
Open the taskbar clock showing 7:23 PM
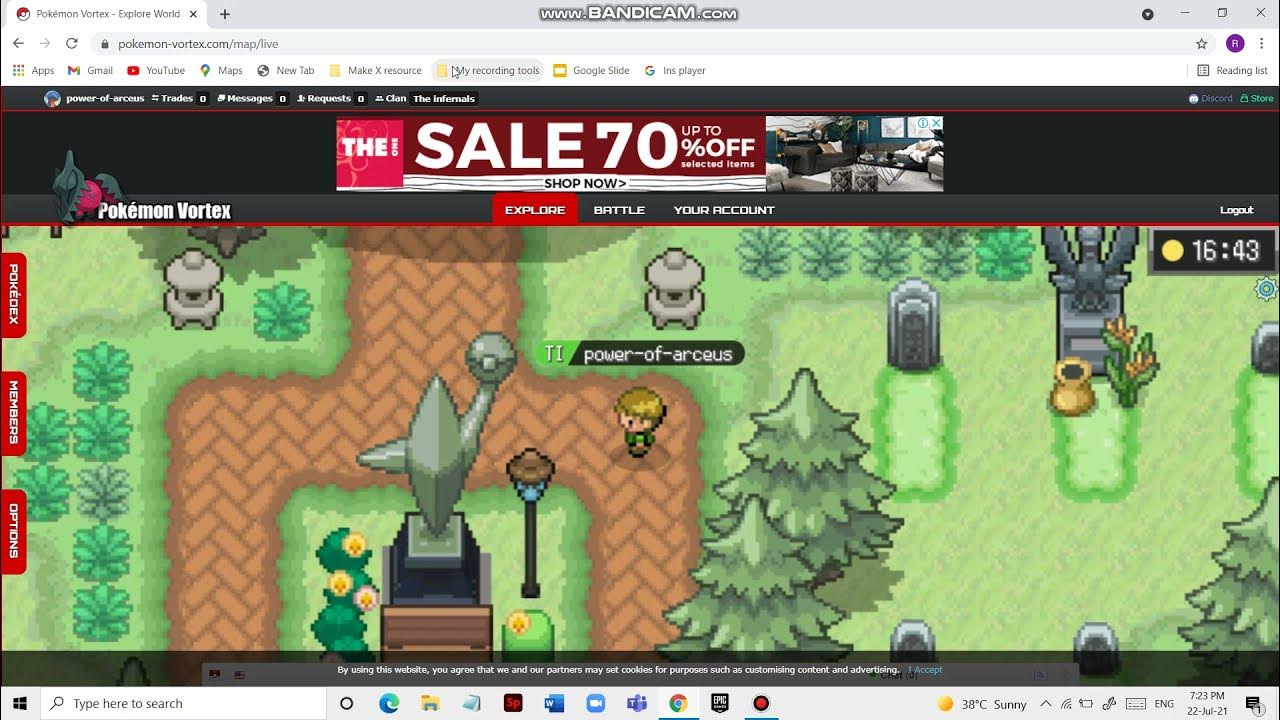(1208, 703)
